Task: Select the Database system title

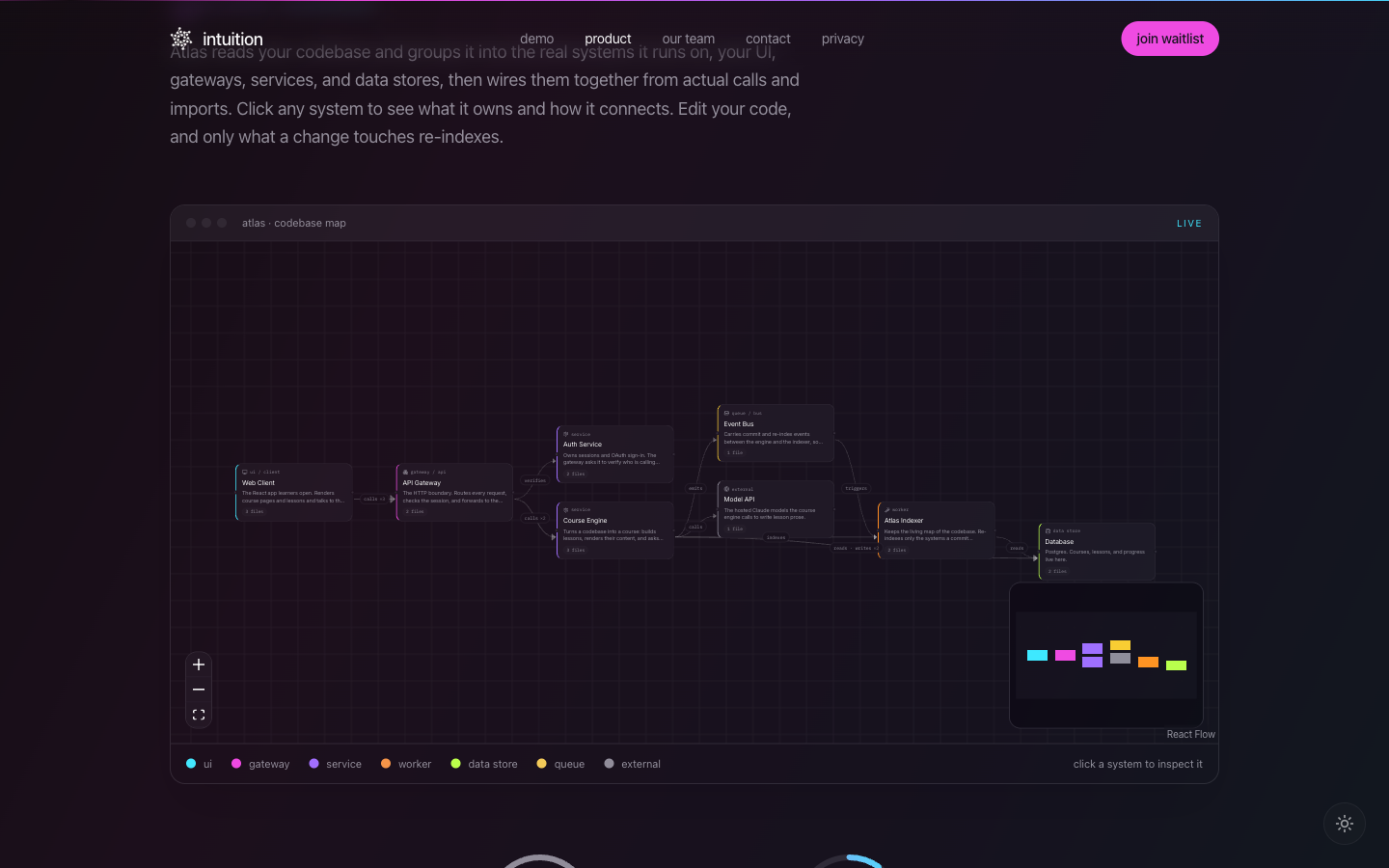Action: [1059, 542]
